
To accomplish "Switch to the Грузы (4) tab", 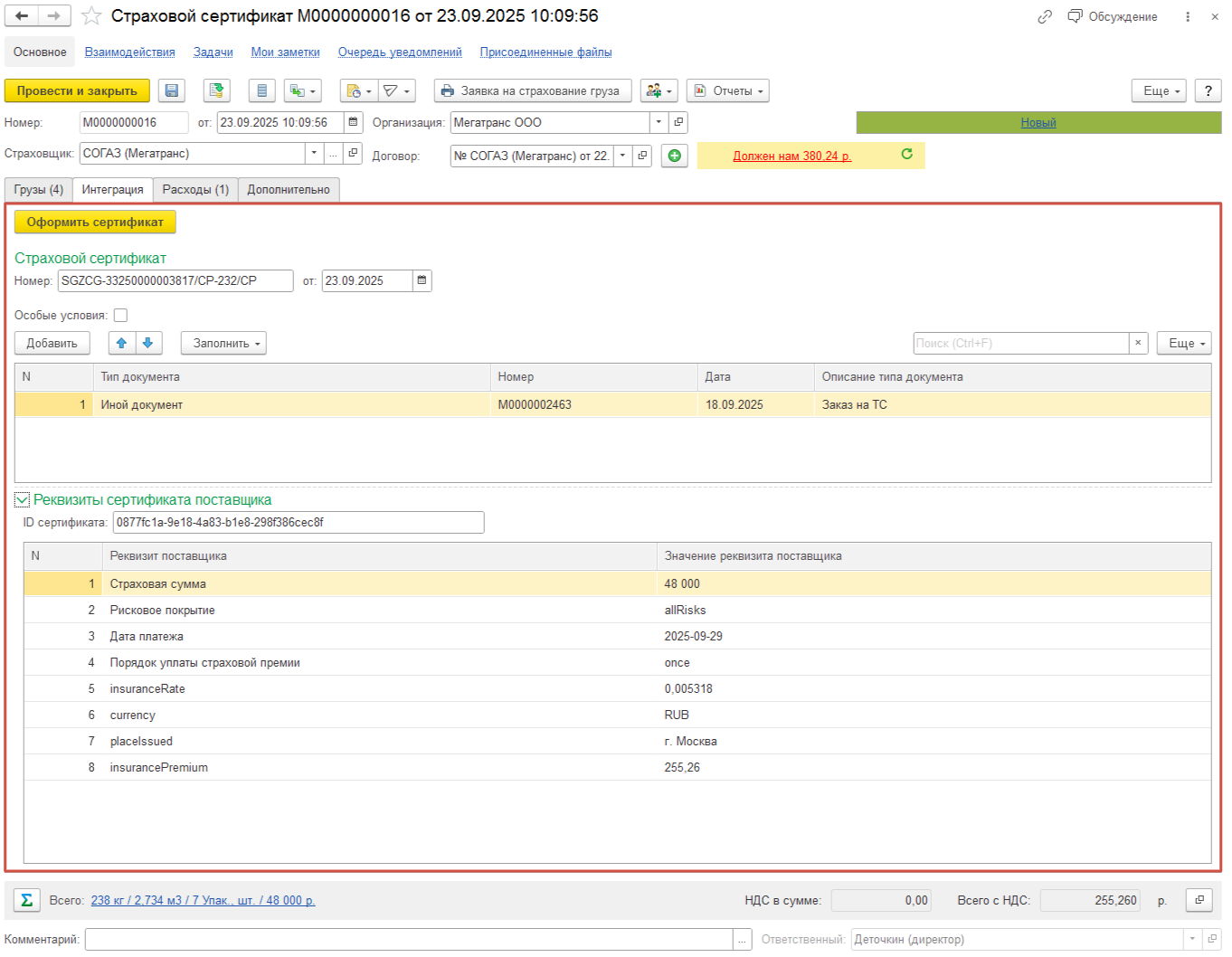I will tap(39, 189).
